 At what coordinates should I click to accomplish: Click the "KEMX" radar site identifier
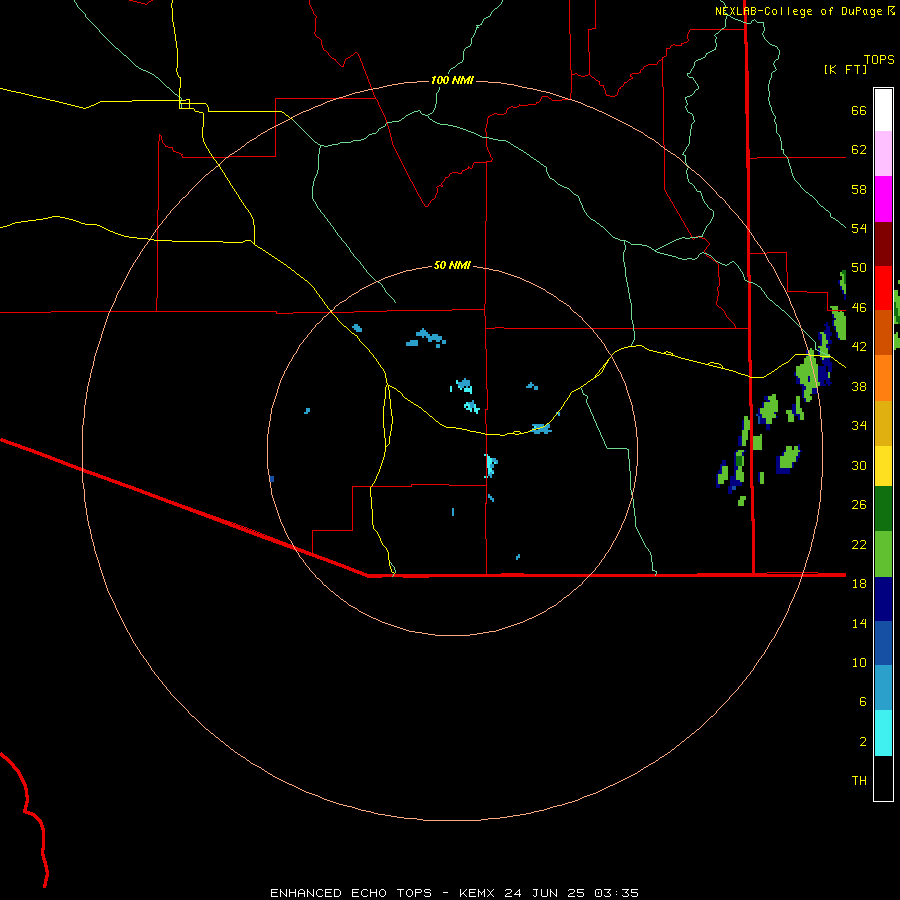[x=476, y=893]
